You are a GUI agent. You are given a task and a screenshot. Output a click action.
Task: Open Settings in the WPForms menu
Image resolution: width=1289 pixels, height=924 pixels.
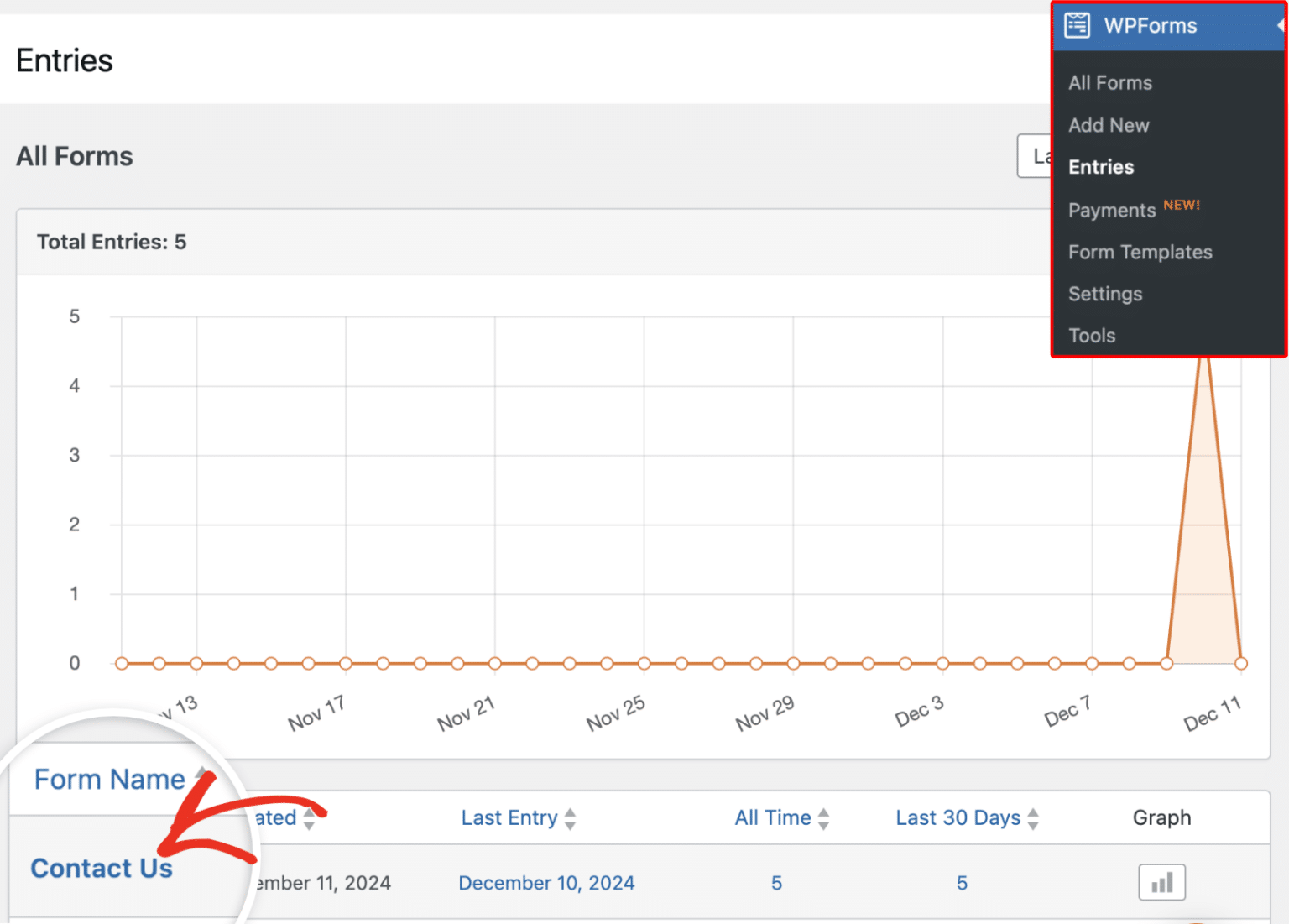point(1104,294)
